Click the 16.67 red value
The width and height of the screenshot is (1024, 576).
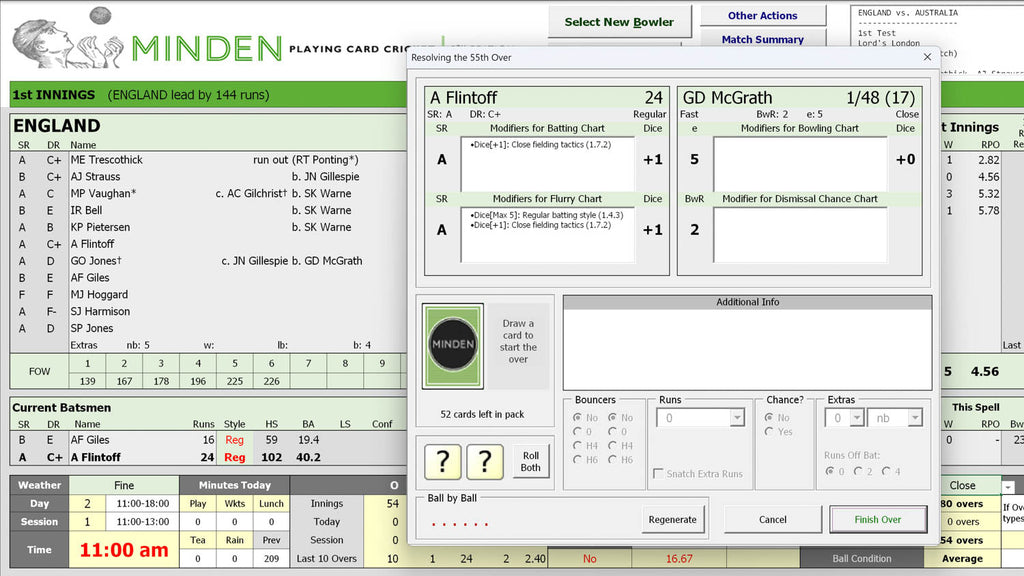click(x=679, y=558)
